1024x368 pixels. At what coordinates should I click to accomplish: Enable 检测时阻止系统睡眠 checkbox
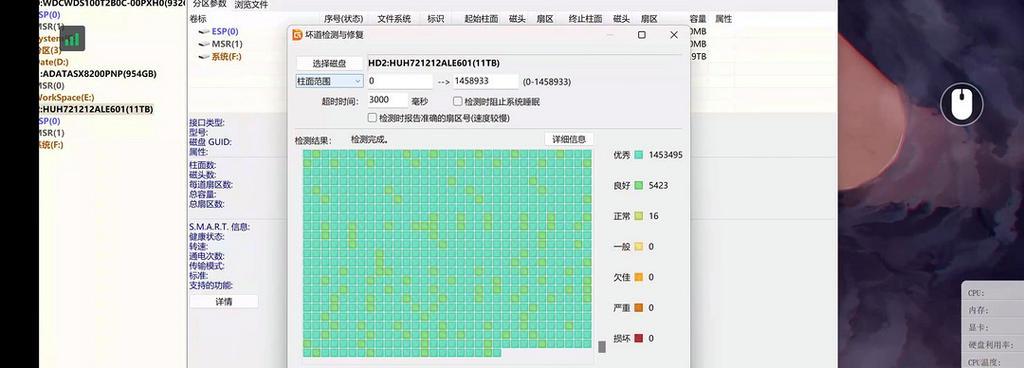click(x=458, y=102)
